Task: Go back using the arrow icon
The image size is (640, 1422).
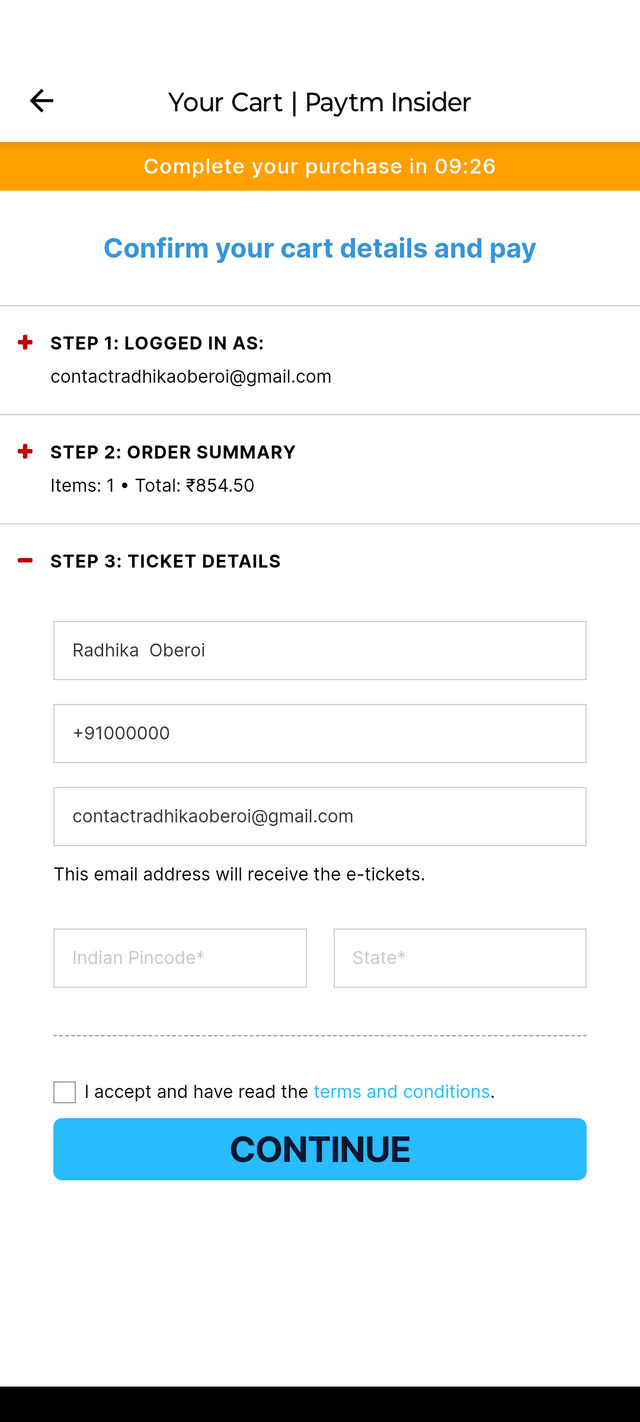Action: point(41,101)
